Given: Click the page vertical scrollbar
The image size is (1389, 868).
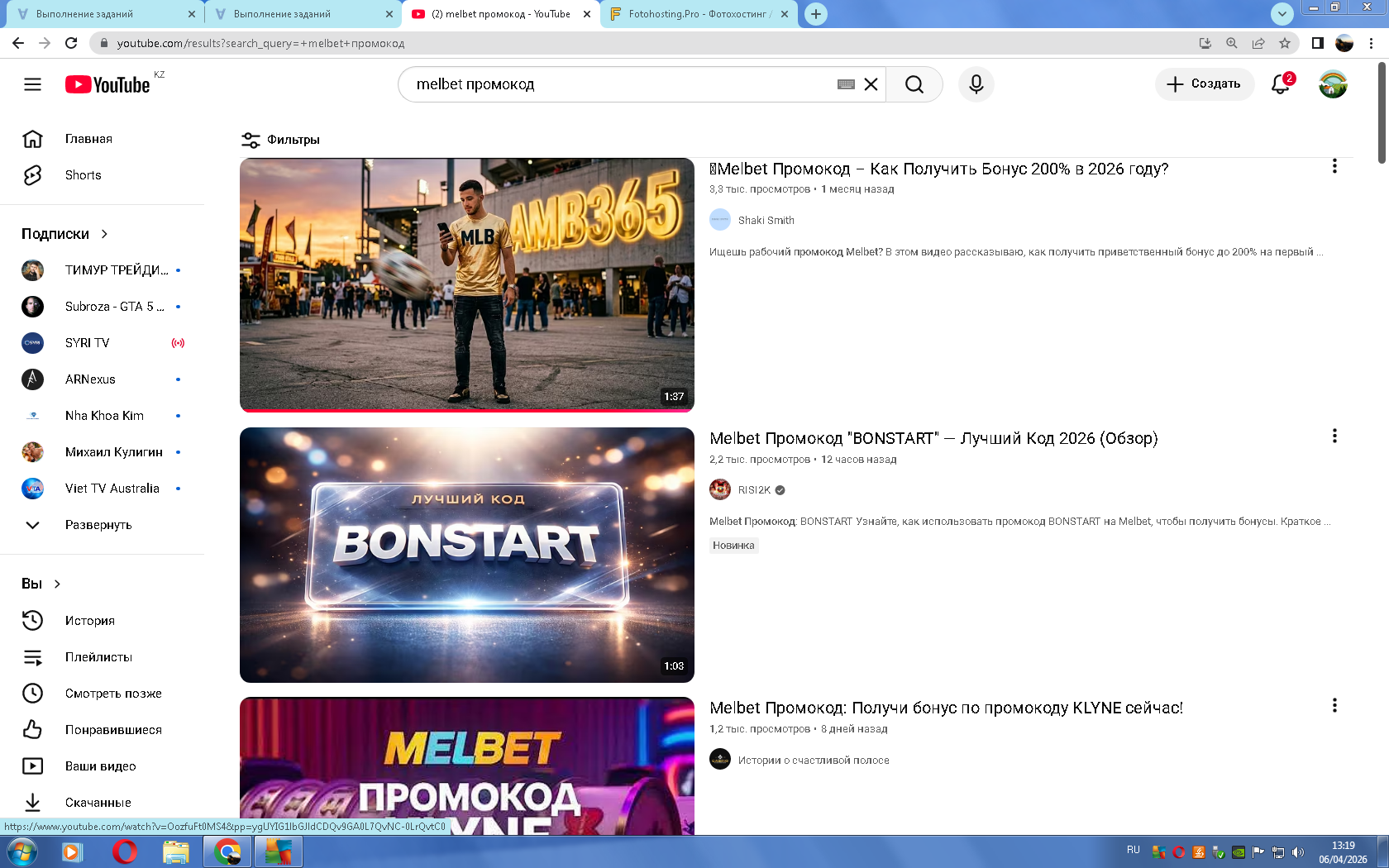Looking at the screenshot, I should point(1382,112).
